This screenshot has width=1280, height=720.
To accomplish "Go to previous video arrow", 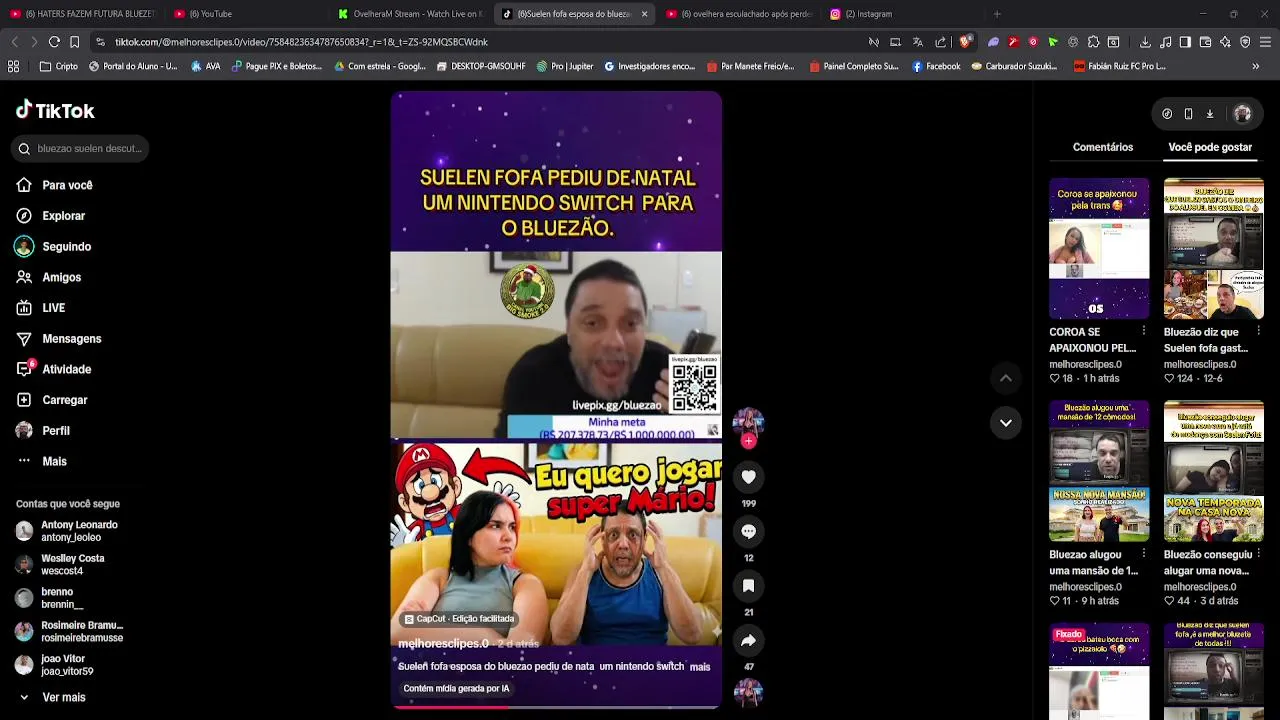I will pyautogui.click(x=1006, y=378).
